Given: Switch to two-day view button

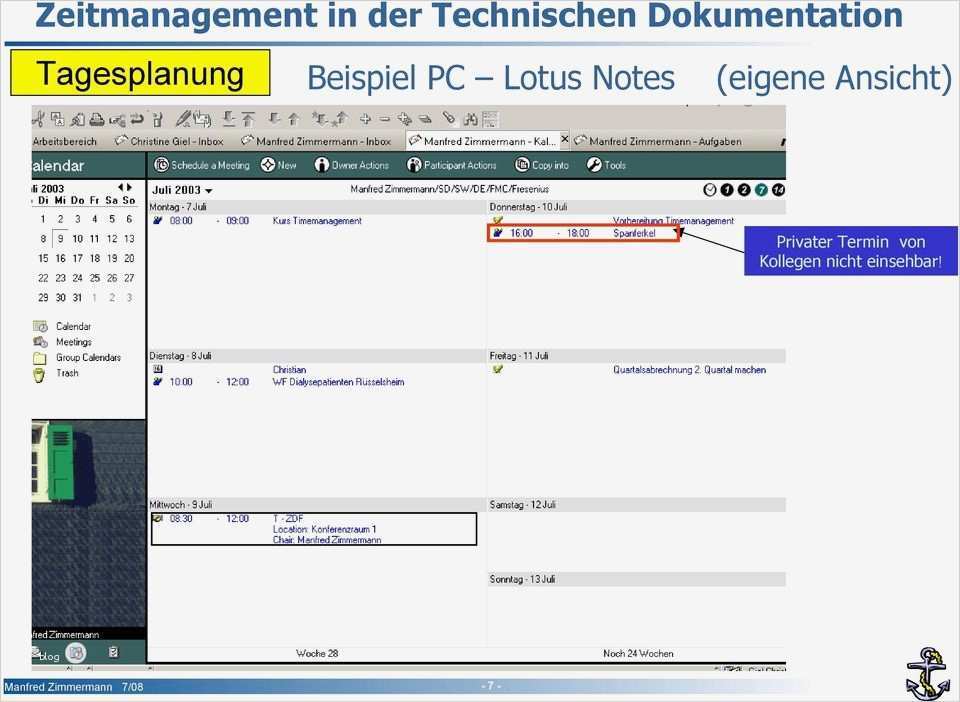Looking at the screenshot, I should (x=744, y=190).
